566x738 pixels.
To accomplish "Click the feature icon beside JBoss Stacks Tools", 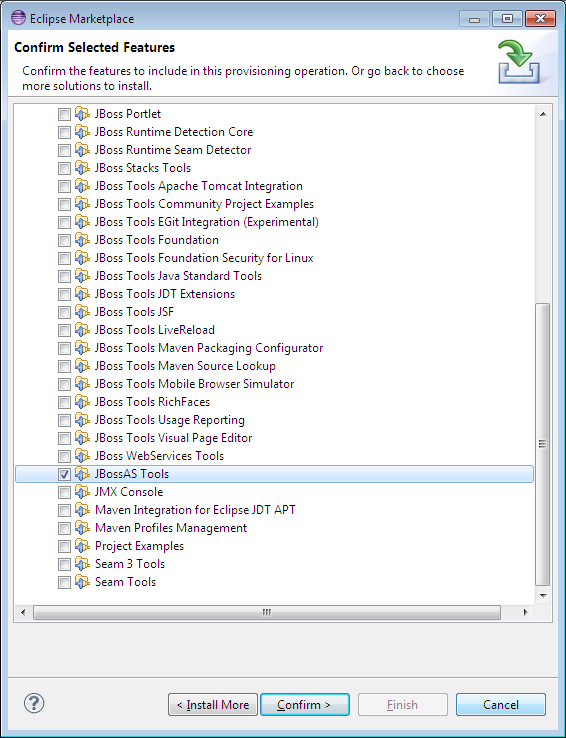I will (x=82, y=168).
